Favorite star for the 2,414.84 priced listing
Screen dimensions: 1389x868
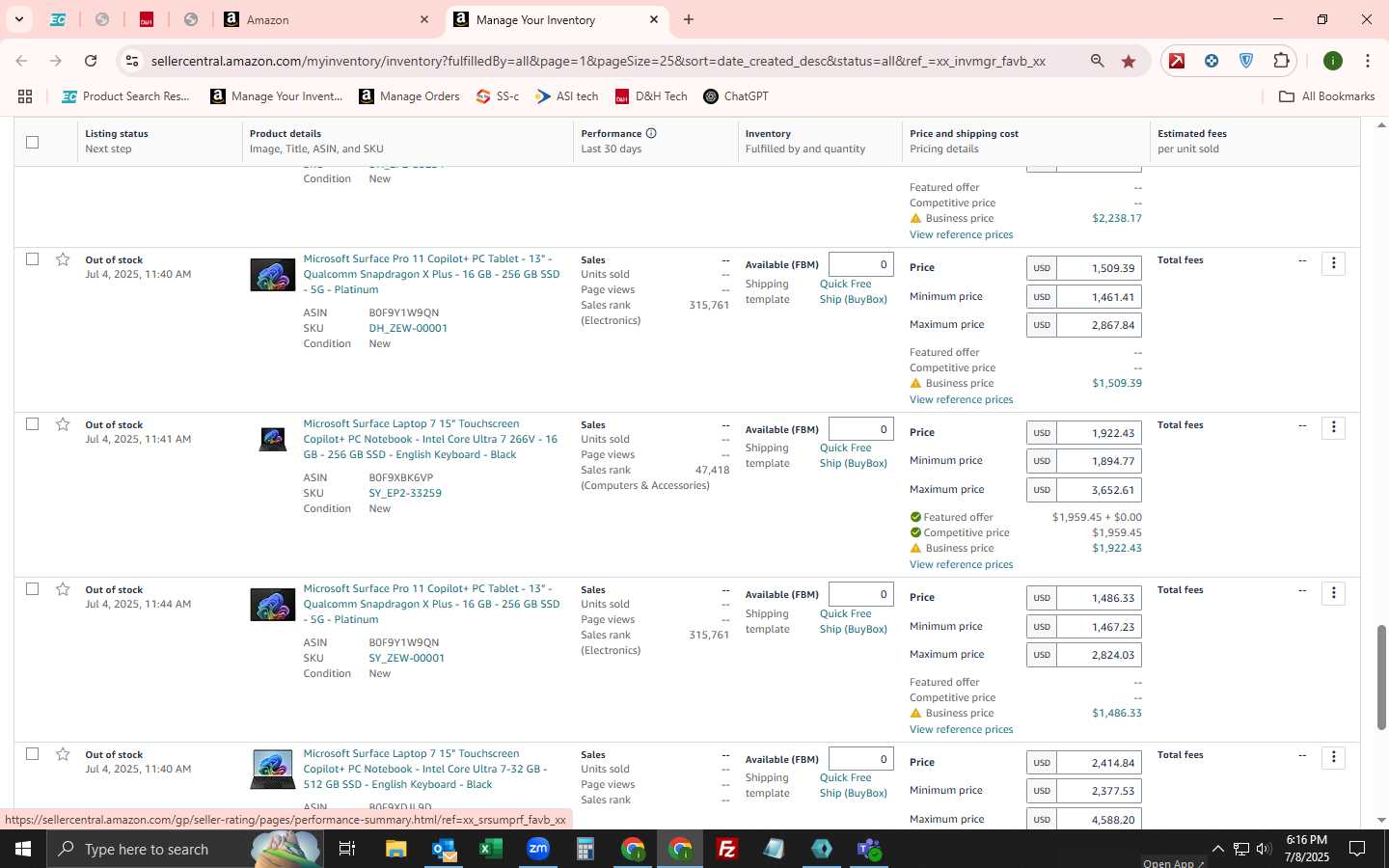pos(63,754)
